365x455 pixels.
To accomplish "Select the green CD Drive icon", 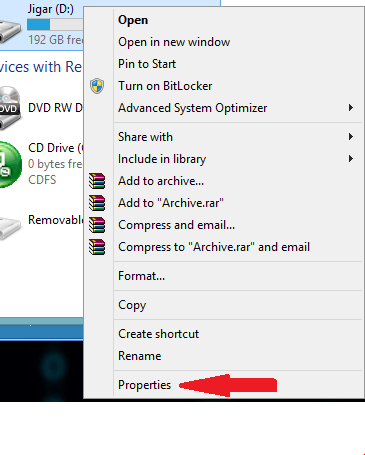I will tap(10, 164).
